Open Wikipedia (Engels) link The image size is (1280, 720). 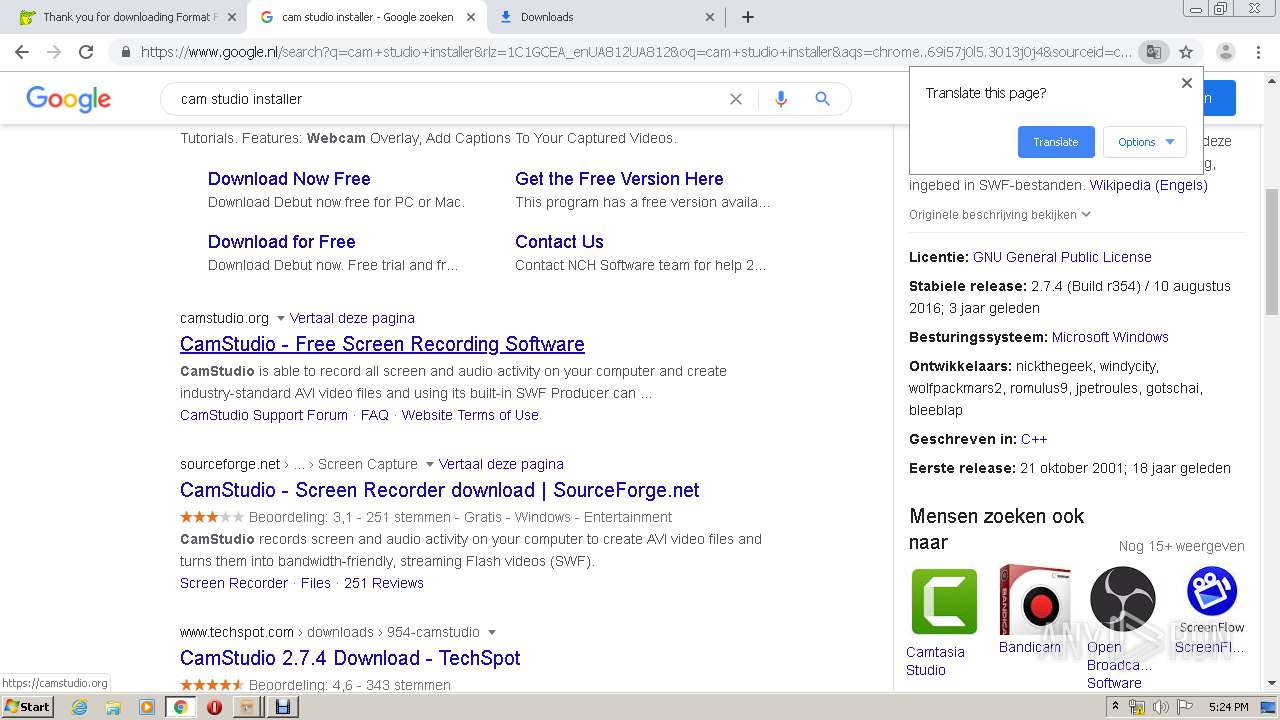click(1149, 185)
